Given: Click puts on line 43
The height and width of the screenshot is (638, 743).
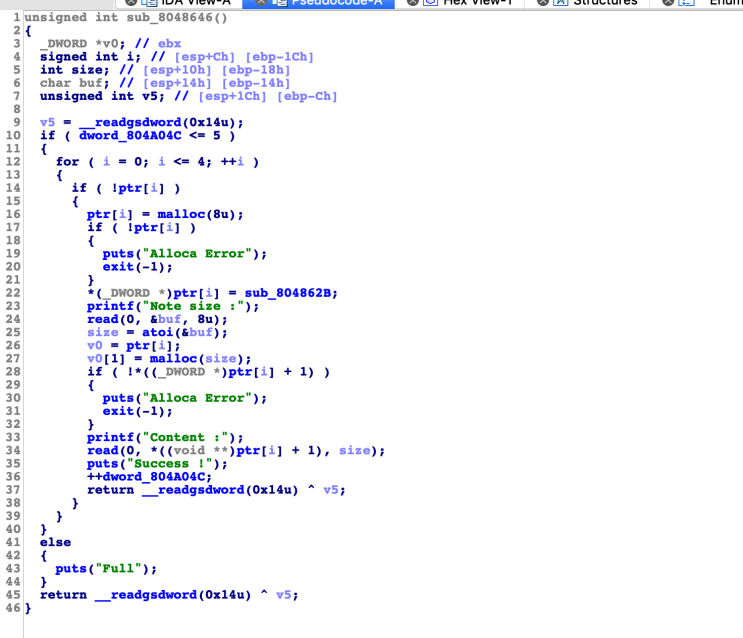Looking at the screenshot, I should pyautogui.click(x=71, y=568).
